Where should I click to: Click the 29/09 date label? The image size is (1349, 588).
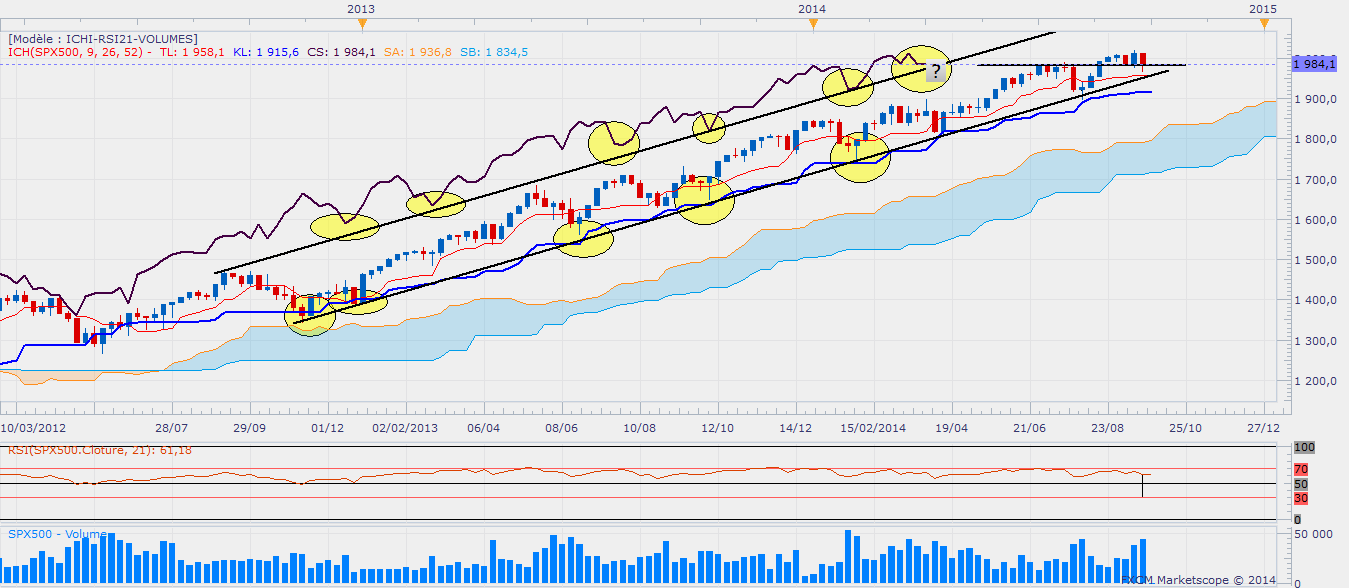(x=250, y=427)
